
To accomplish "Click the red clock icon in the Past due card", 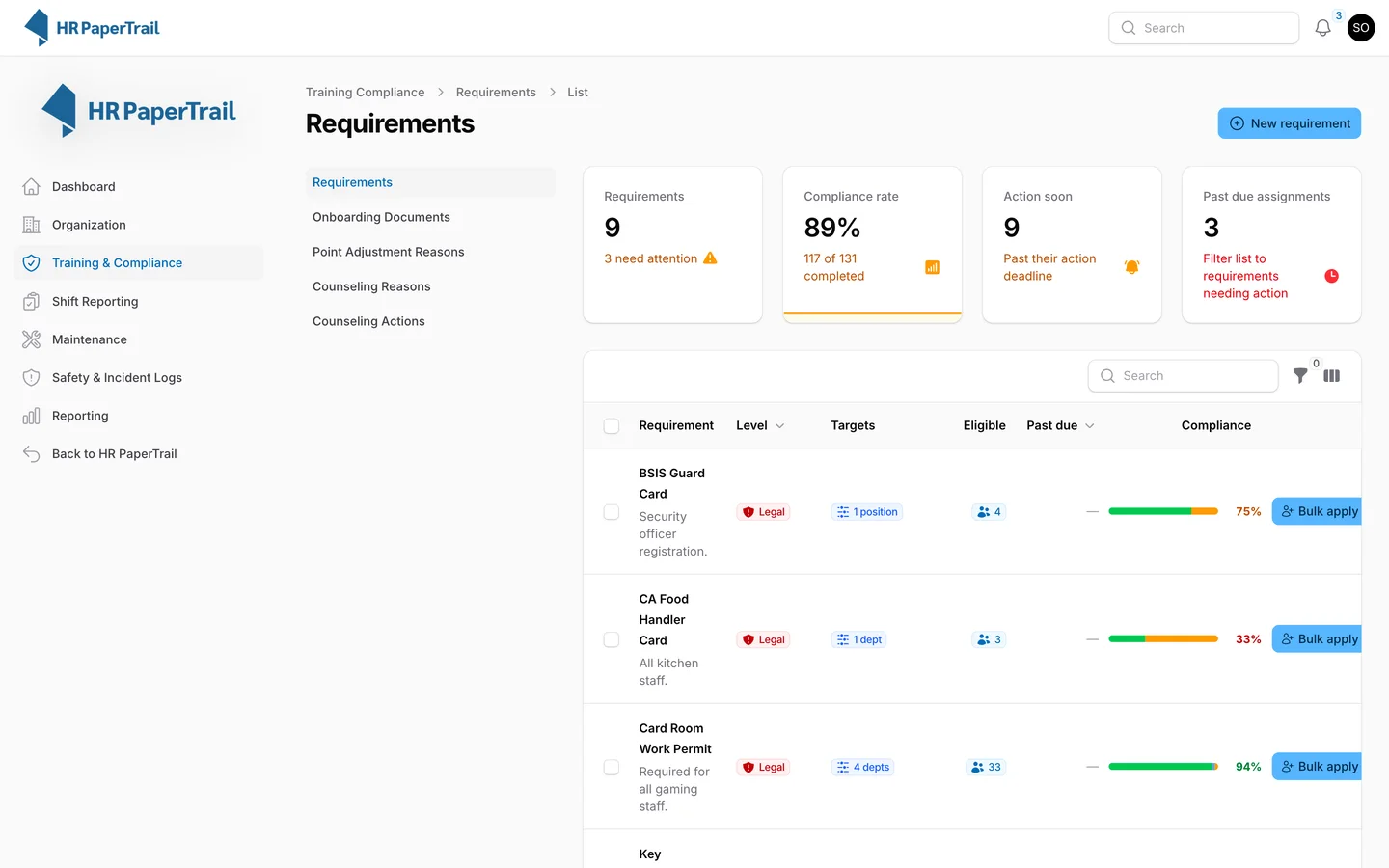I will tap(1332, 276).
